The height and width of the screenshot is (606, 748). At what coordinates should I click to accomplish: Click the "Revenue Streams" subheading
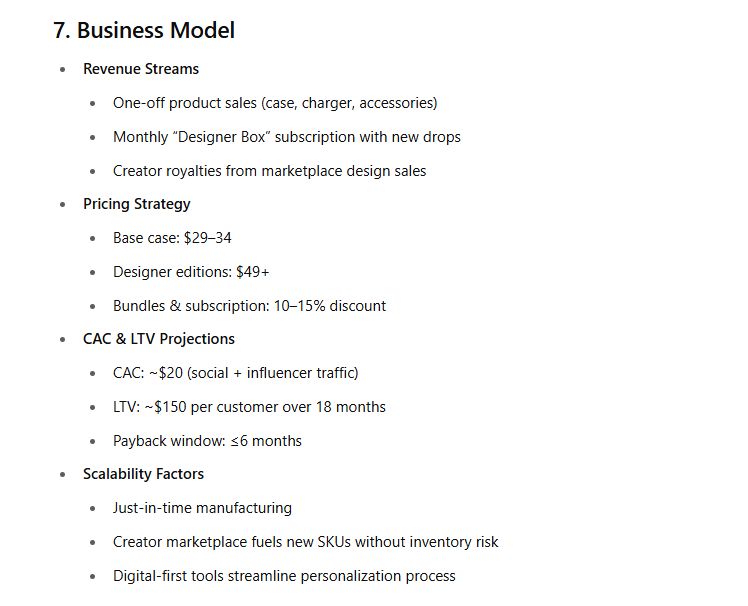click(141, 69)
